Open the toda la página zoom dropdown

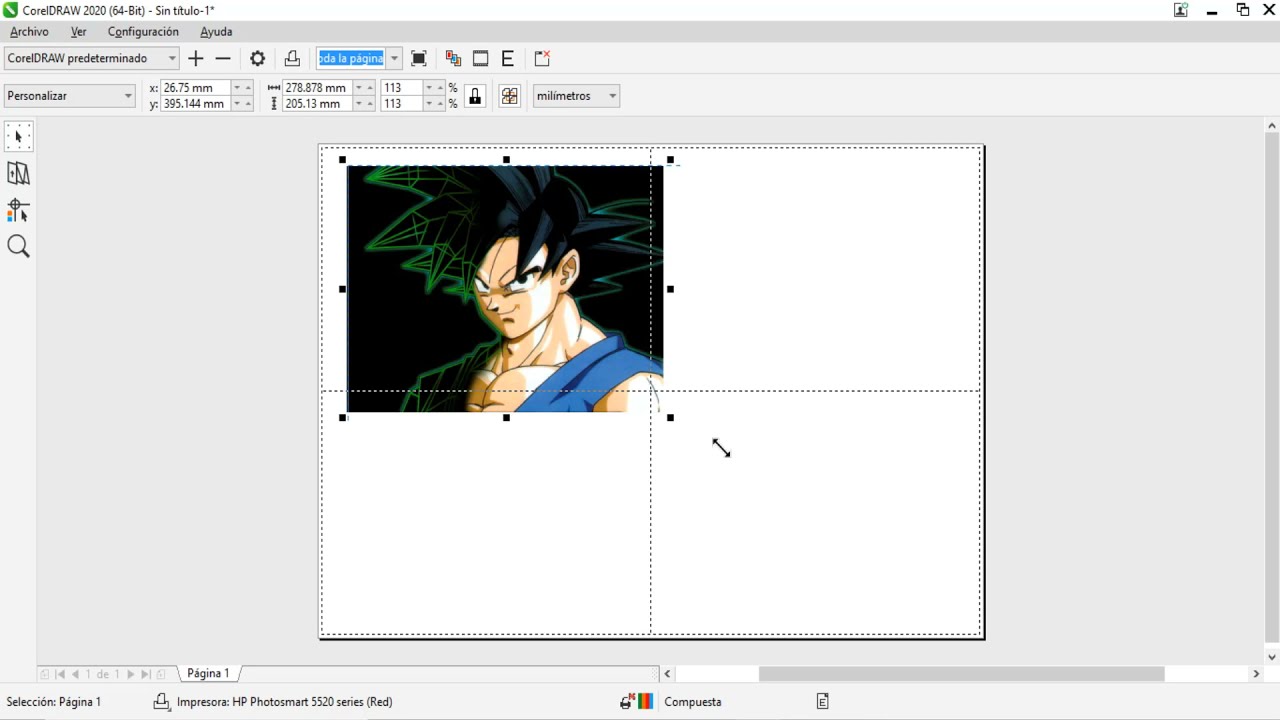[393, 58]
